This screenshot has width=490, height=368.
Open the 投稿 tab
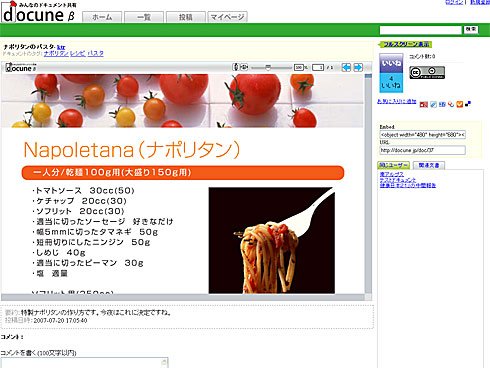(186, 17)
